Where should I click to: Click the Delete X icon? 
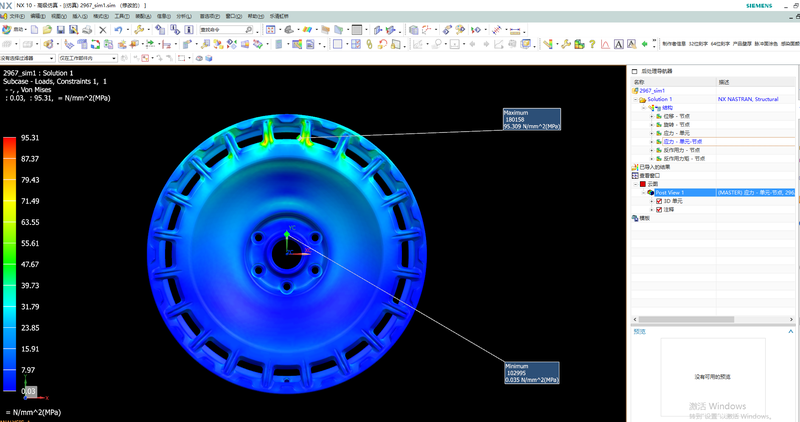point(103,30)
